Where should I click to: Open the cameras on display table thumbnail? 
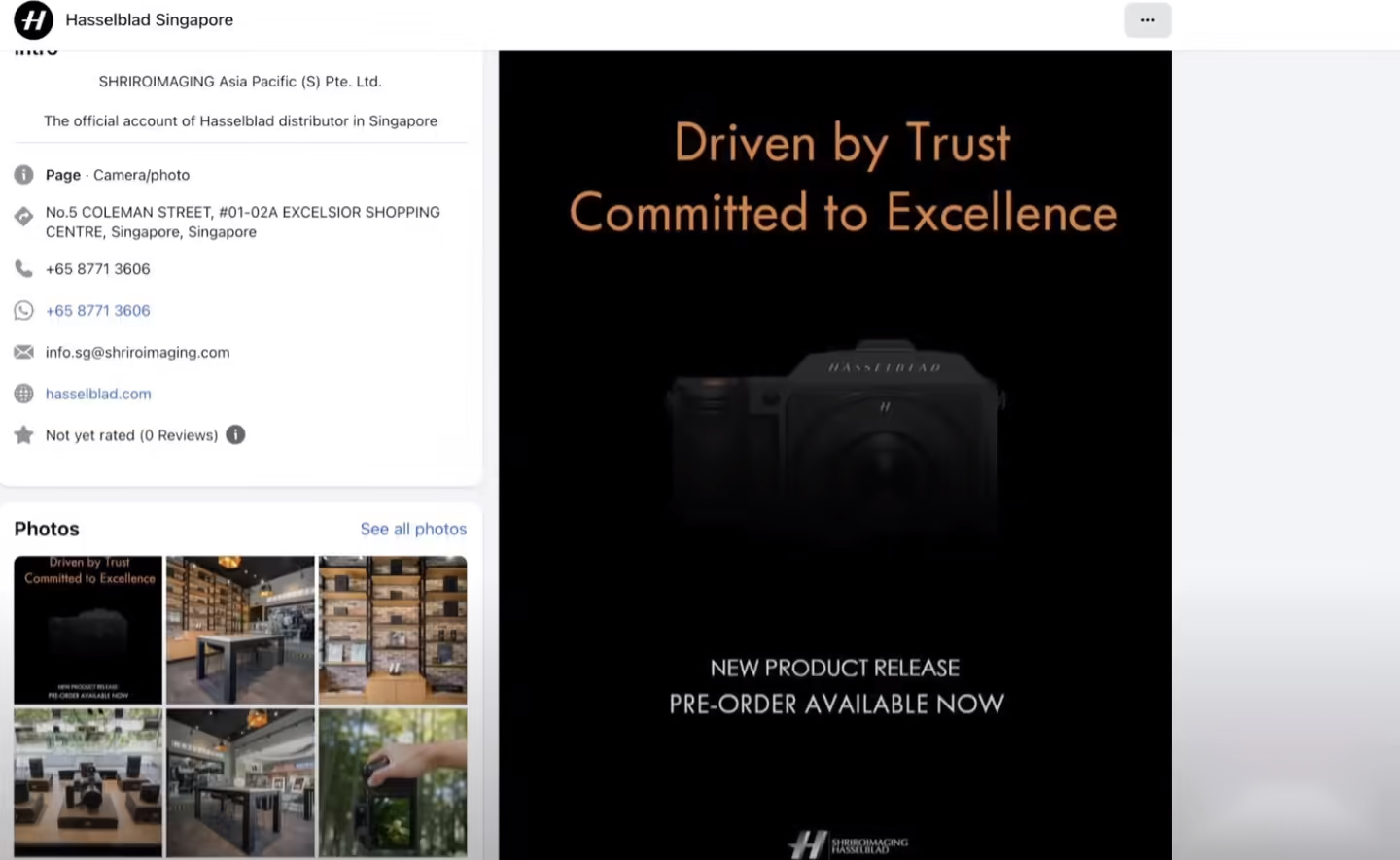click(88, 782)
